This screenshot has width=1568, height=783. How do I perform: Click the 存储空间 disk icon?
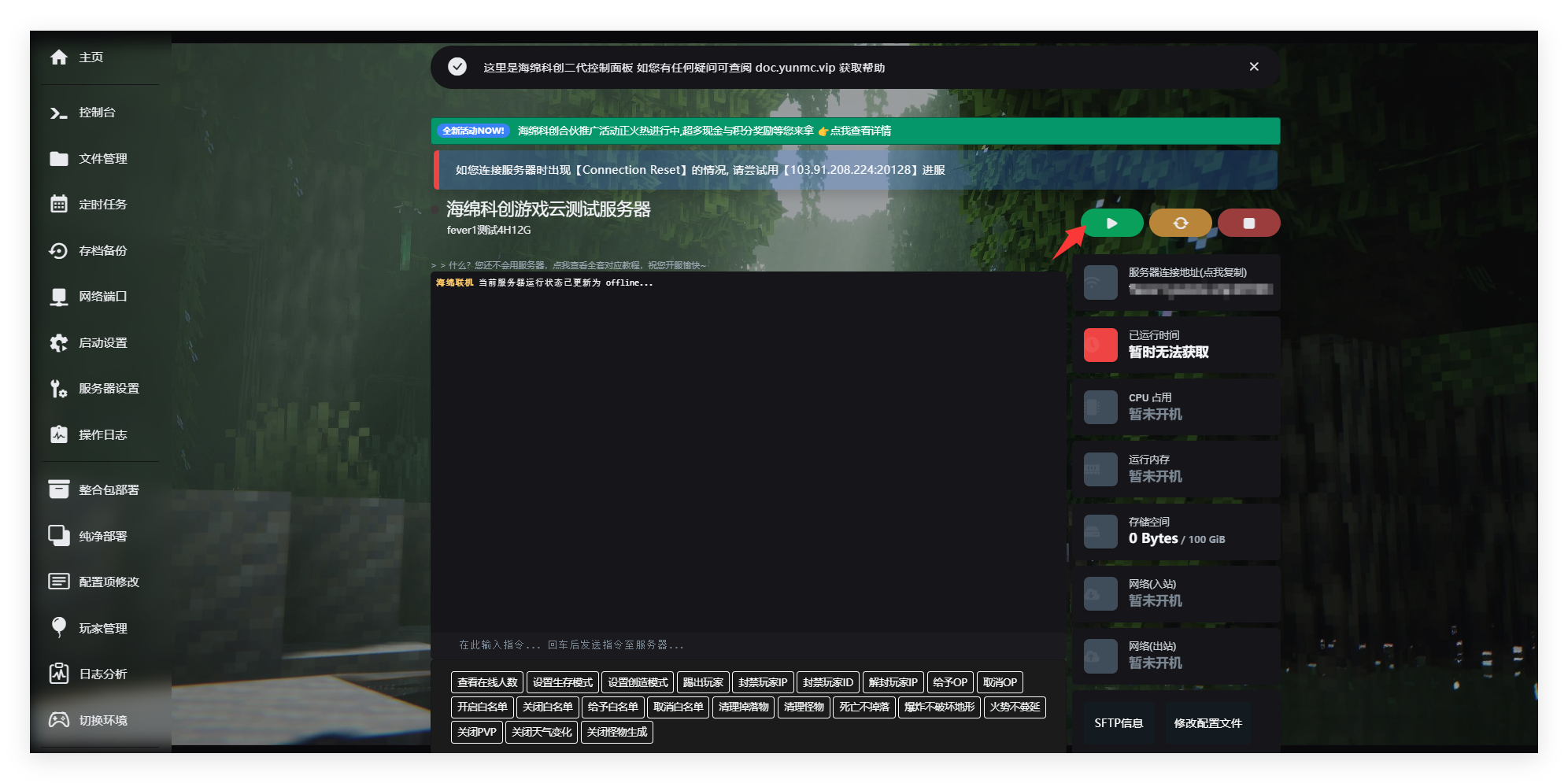tap(1100, 531)
